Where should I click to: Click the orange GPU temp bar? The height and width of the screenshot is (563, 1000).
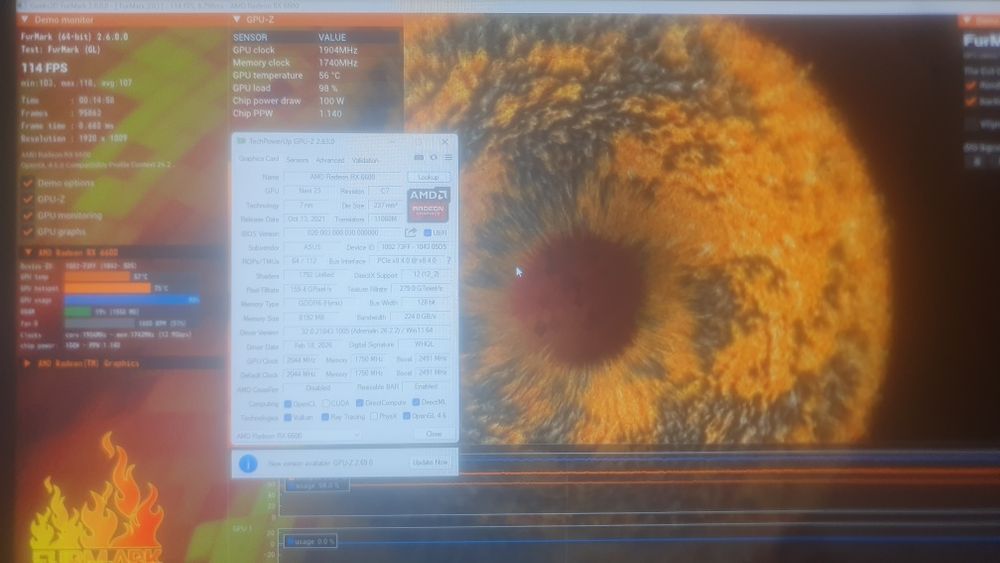point(97,277)
